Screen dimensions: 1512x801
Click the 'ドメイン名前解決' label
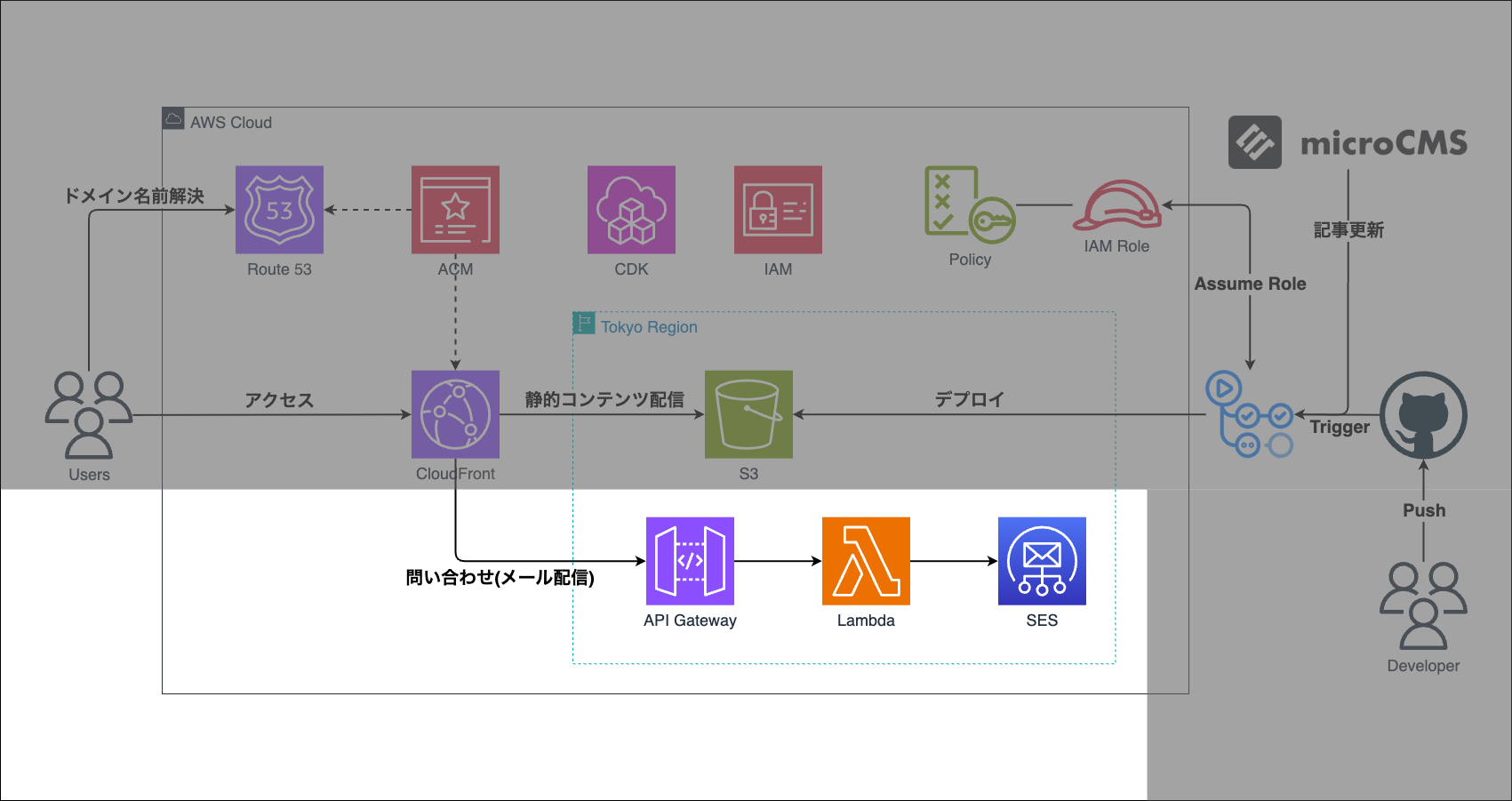click(x=133, y=196)
